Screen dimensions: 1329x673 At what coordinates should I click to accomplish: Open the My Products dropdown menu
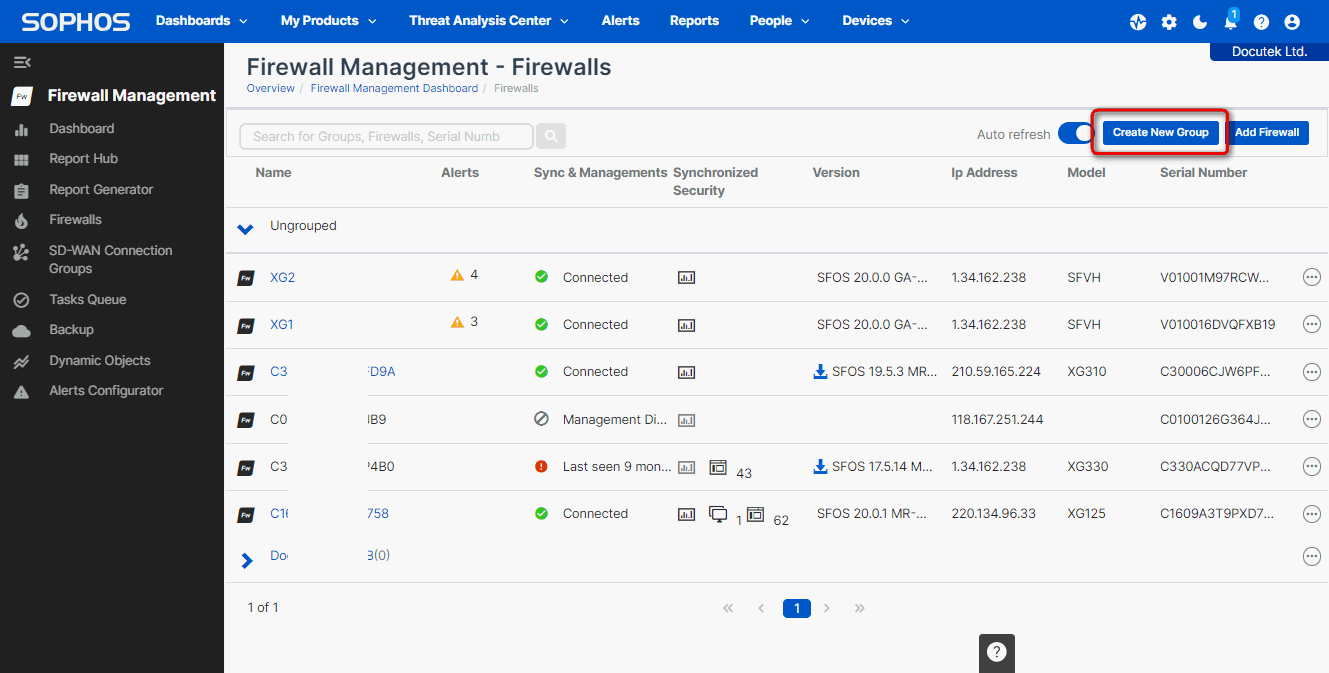tap(329, 21)
